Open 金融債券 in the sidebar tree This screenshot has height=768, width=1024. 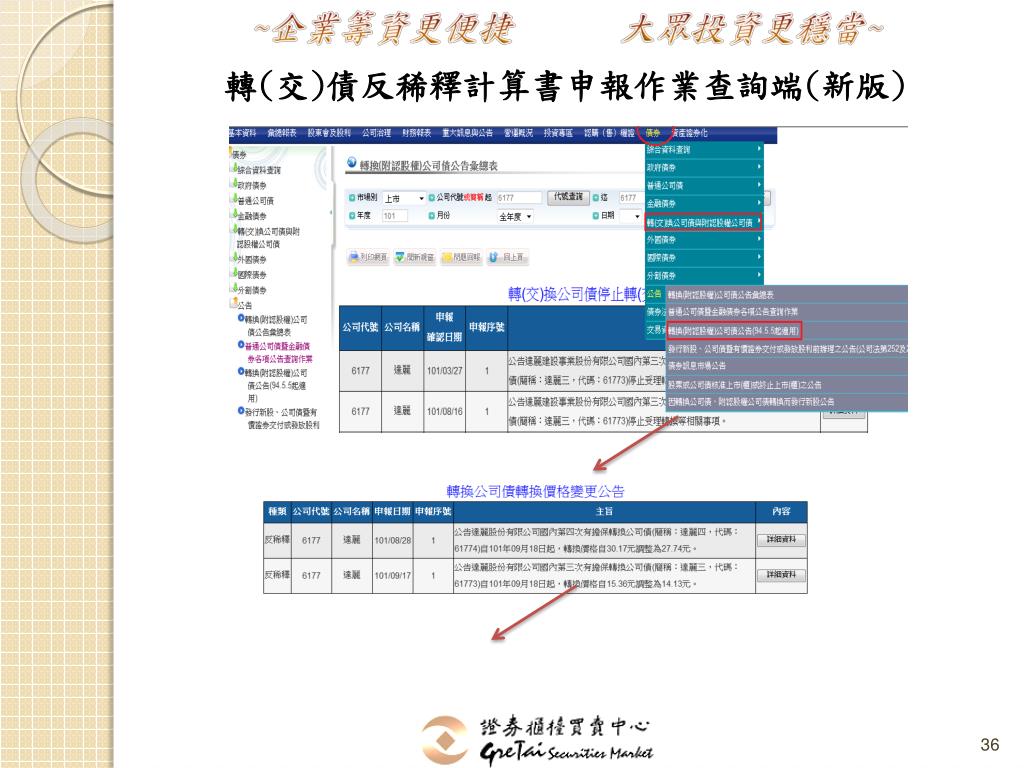click(x=251, y=216)
